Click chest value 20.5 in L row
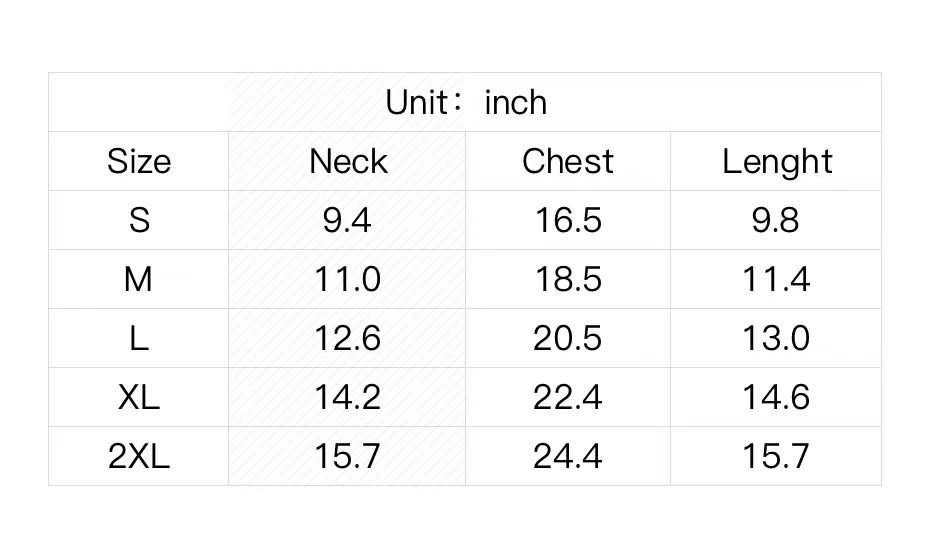Image resolution: width=930 pixels, height=533 pixels. (x=568, y=338)
